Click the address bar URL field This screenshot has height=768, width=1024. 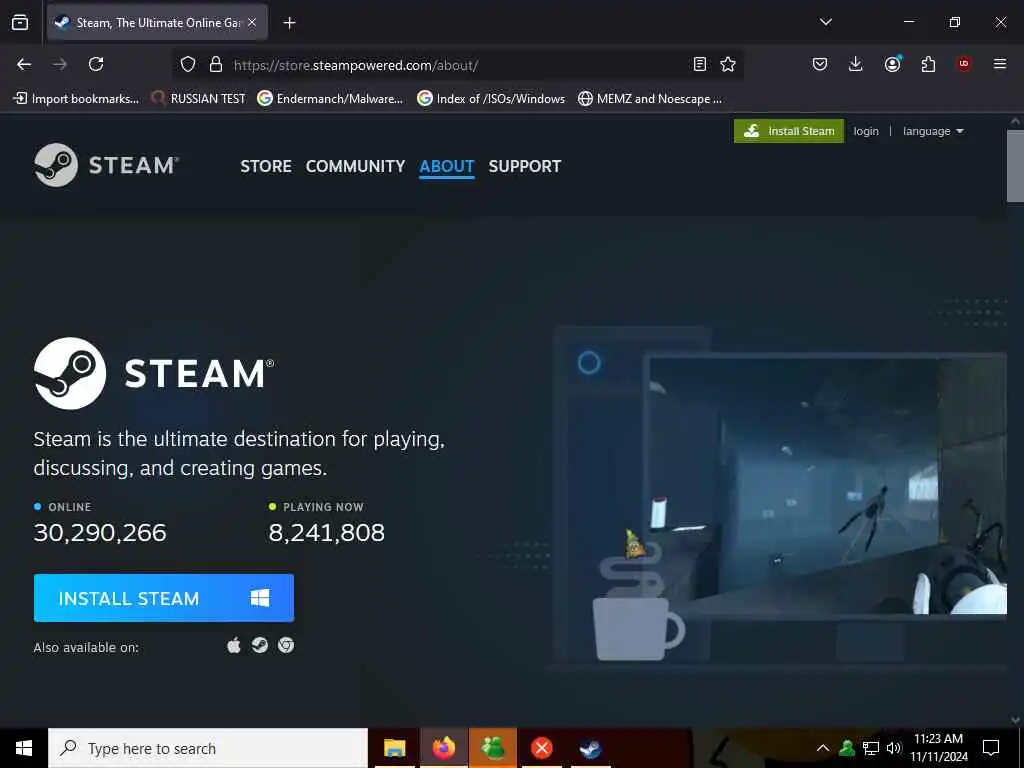tap(457, 65)
